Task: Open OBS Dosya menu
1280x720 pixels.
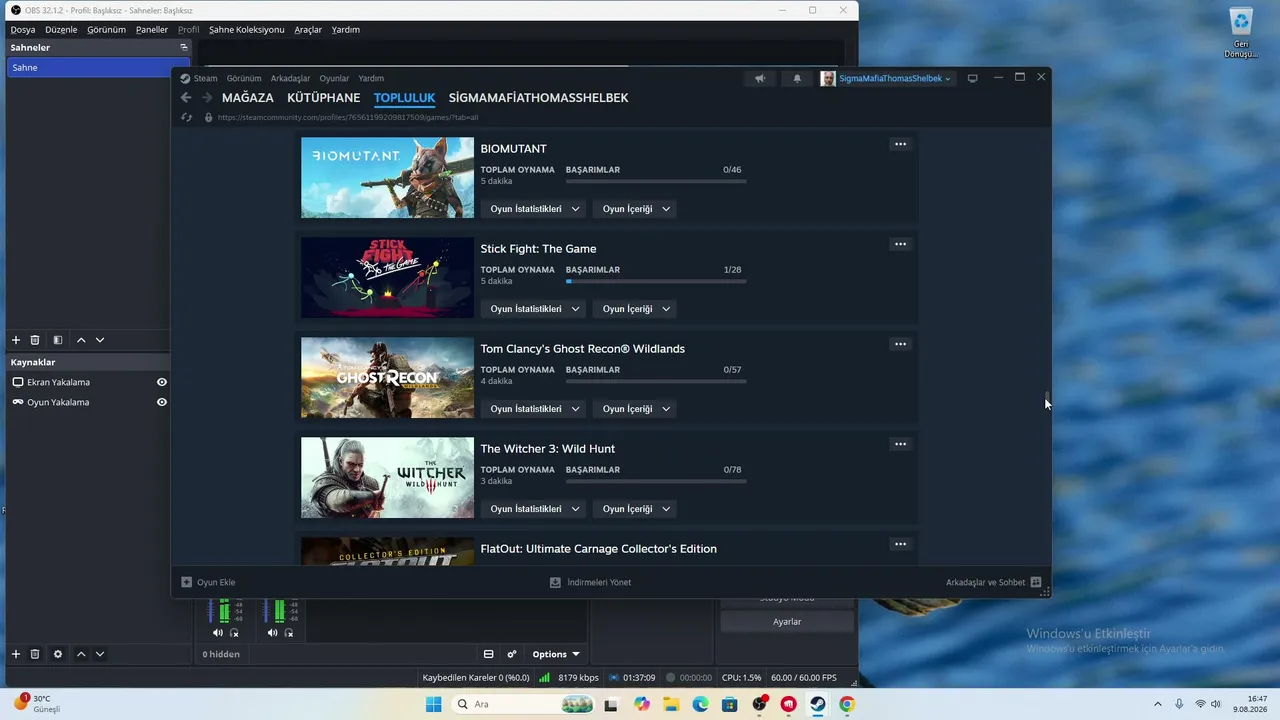Action: 22,30
